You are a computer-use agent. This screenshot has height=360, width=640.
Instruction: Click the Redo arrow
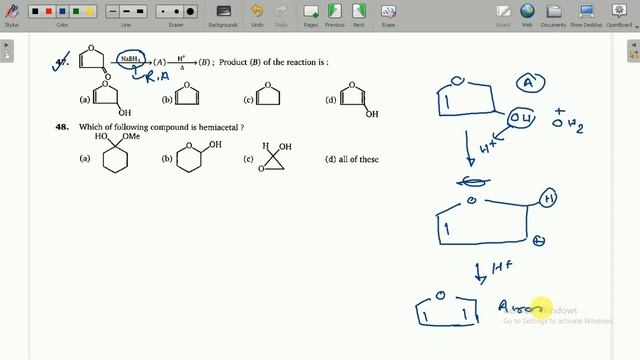click(x=281, y=15)
